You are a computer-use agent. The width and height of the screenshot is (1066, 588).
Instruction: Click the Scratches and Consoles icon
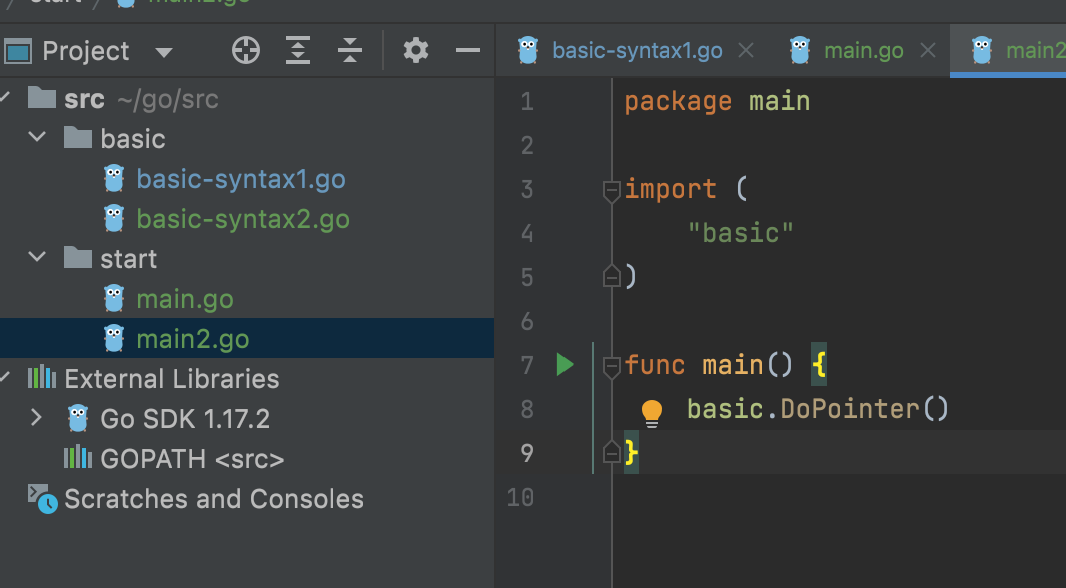pos(42,498)
